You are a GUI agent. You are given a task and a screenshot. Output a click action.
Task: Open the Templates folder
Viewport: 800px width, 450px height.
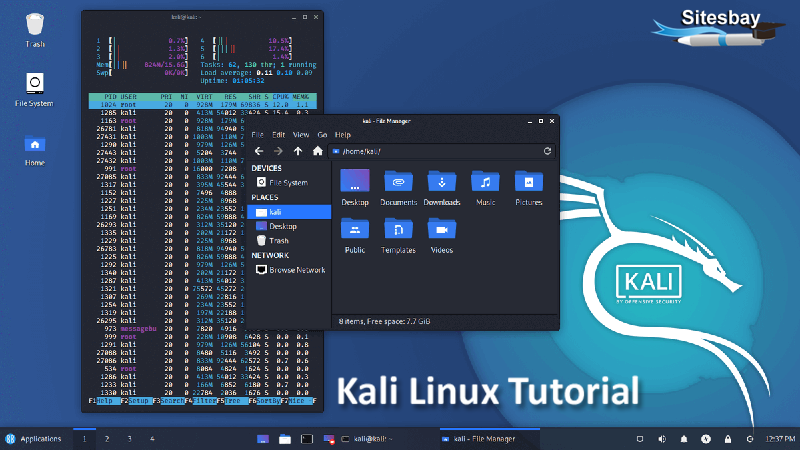click(398, 235)
